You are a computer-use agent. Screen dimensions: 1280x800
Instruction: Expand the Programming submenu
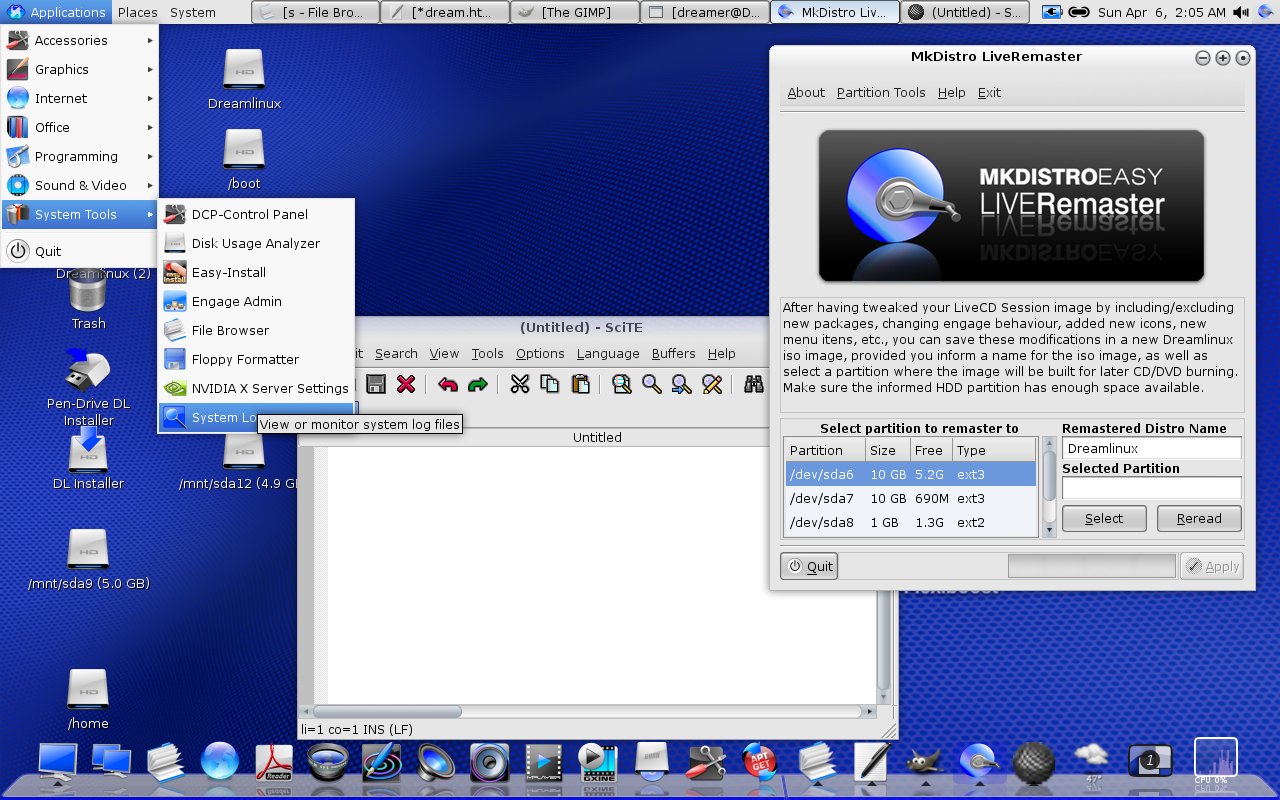[x=80, y=156]
